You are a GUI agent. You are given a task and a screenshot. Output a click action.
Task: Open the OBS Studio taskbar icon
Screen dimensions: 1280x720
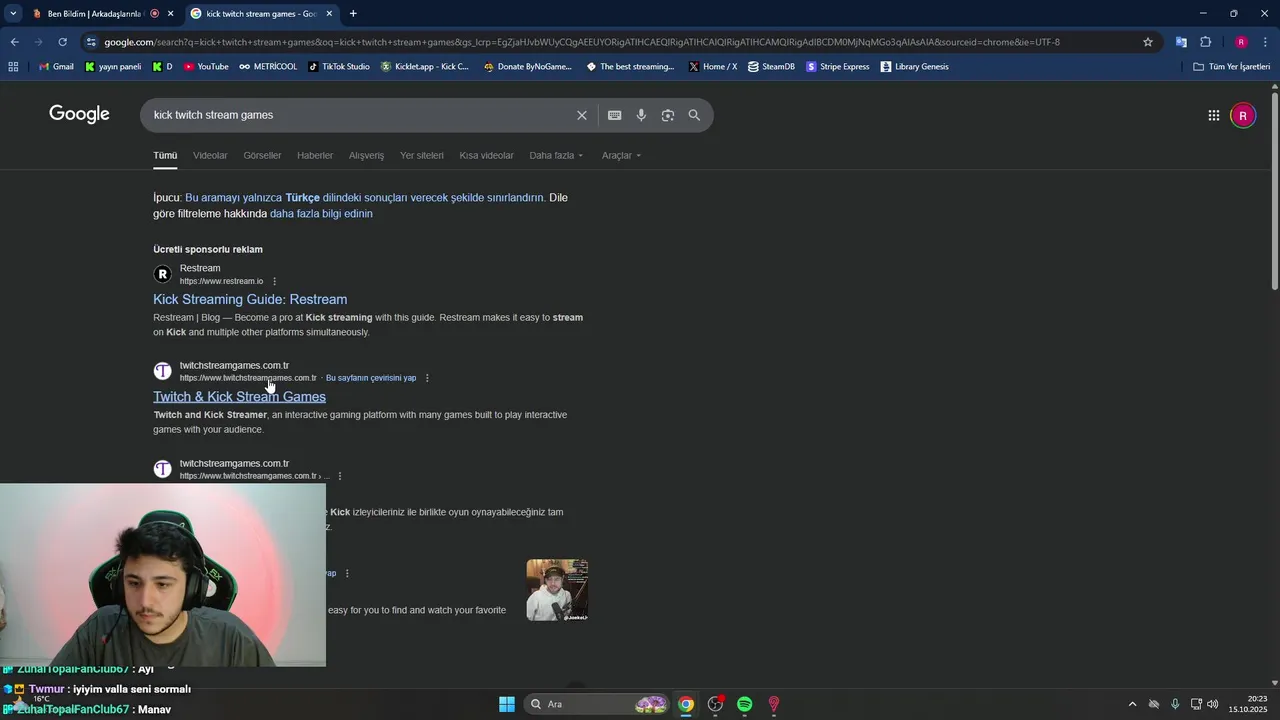(x=715, y=704)
